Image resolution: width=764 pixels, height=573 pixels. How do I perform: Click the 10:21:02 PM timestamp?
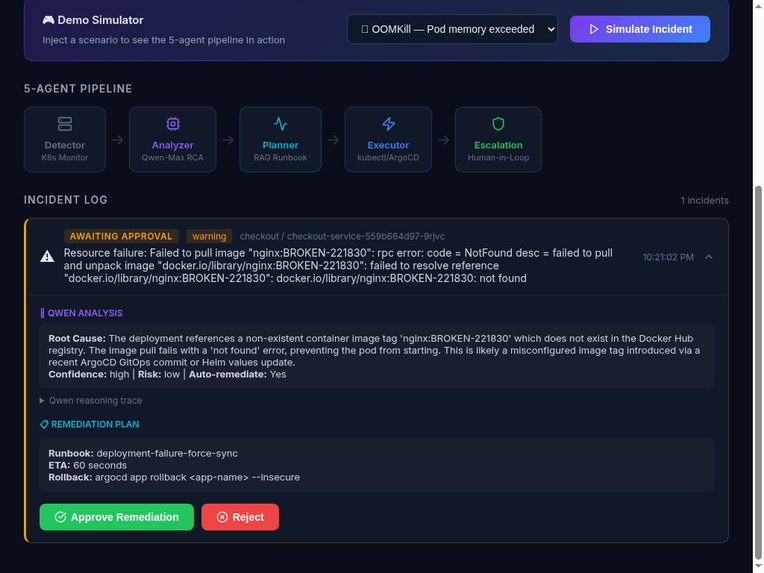pos(668,257)
